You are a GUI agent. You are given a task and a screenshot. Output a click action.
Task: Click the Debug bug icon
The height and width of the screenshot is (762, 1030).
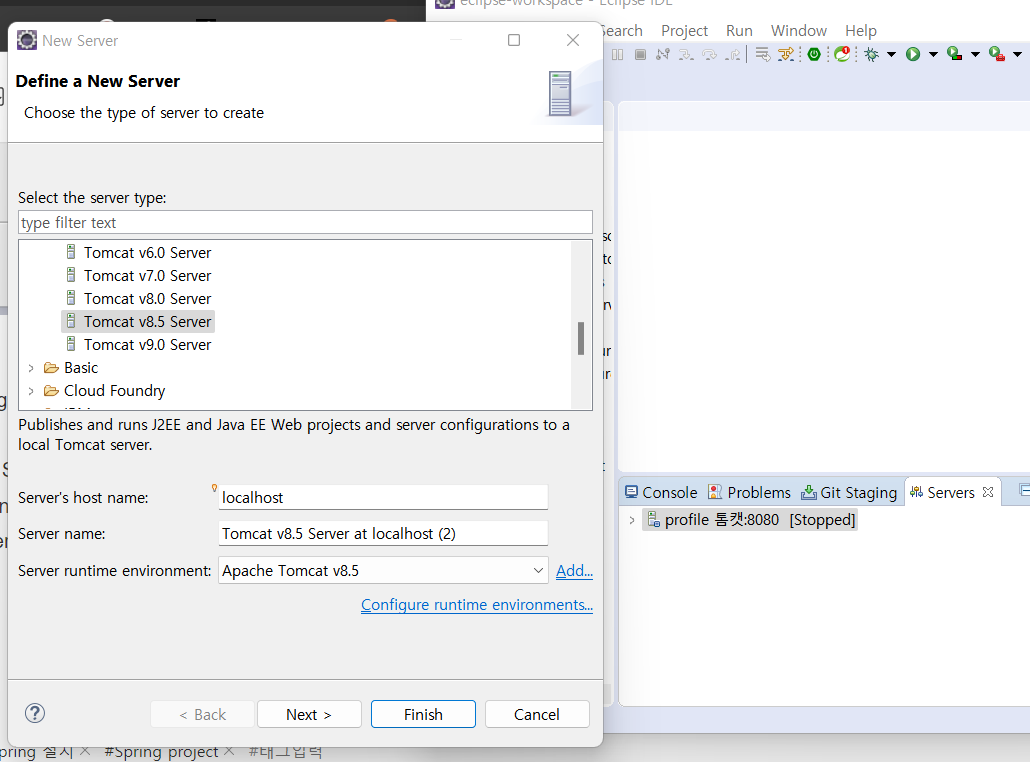point(872,55)
